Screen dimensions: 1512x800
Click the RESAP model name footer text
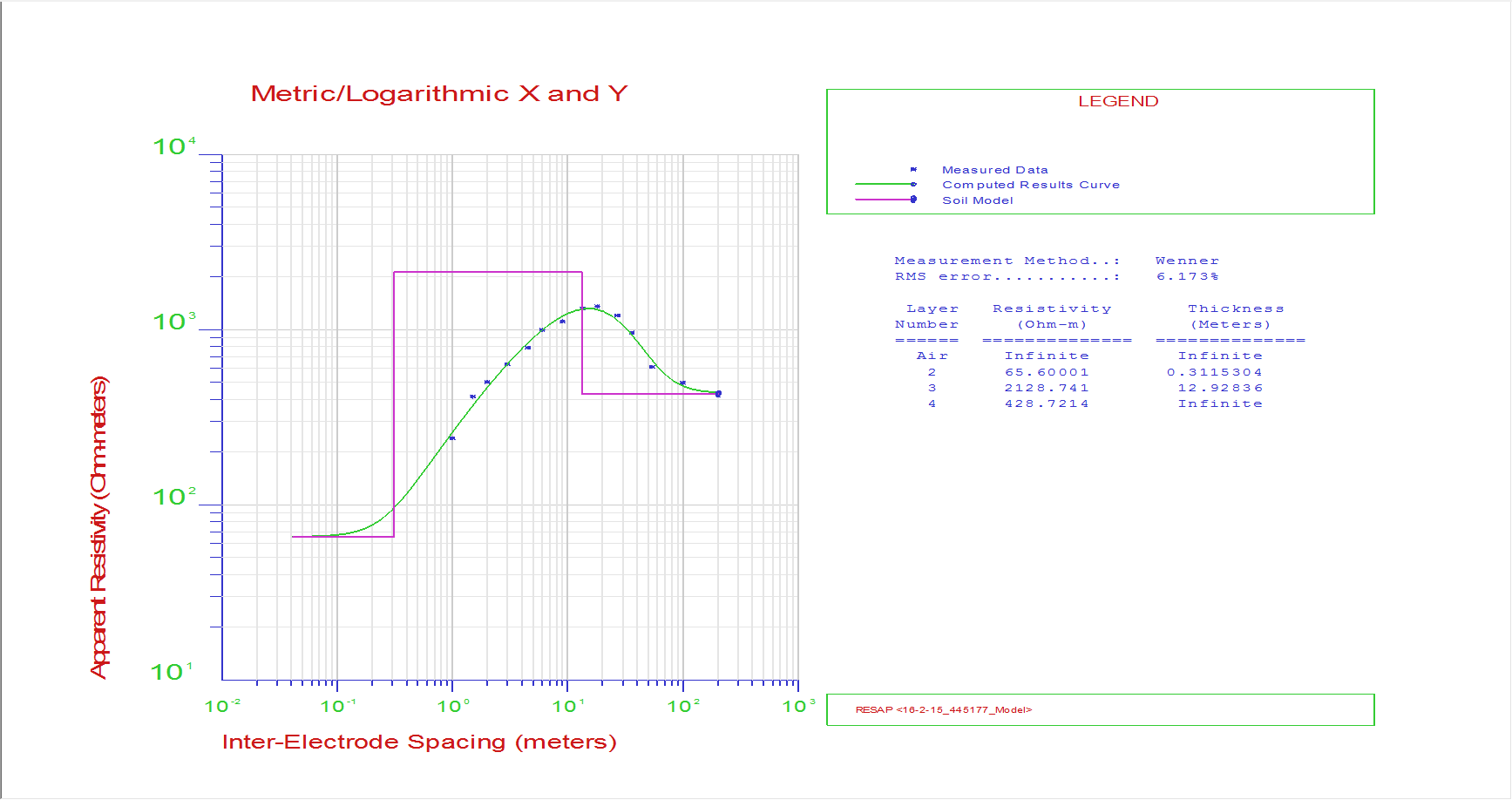click(x=943, y=709)
